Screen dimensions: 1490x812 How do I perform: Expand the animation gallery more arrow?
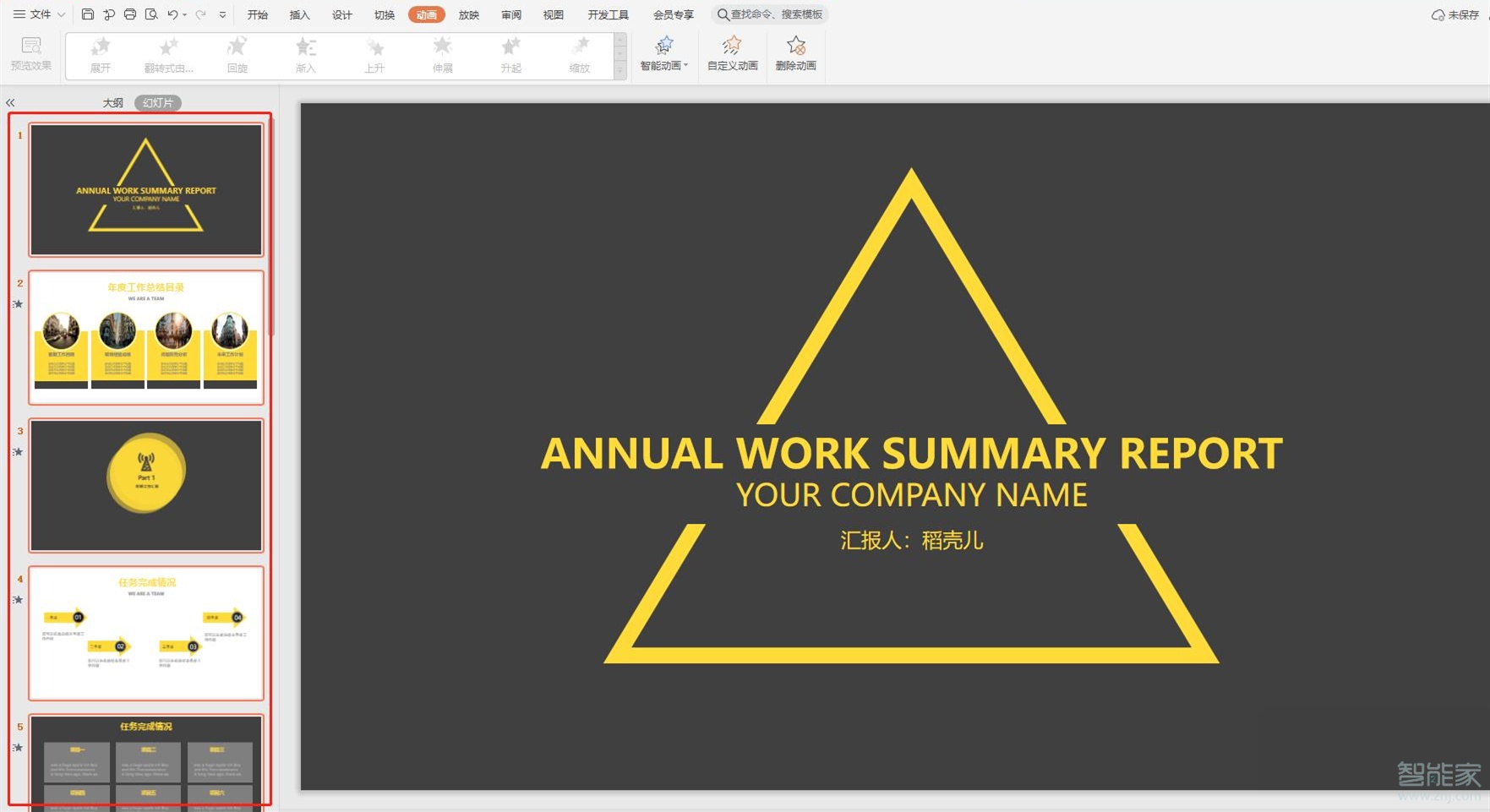[620, 73]
